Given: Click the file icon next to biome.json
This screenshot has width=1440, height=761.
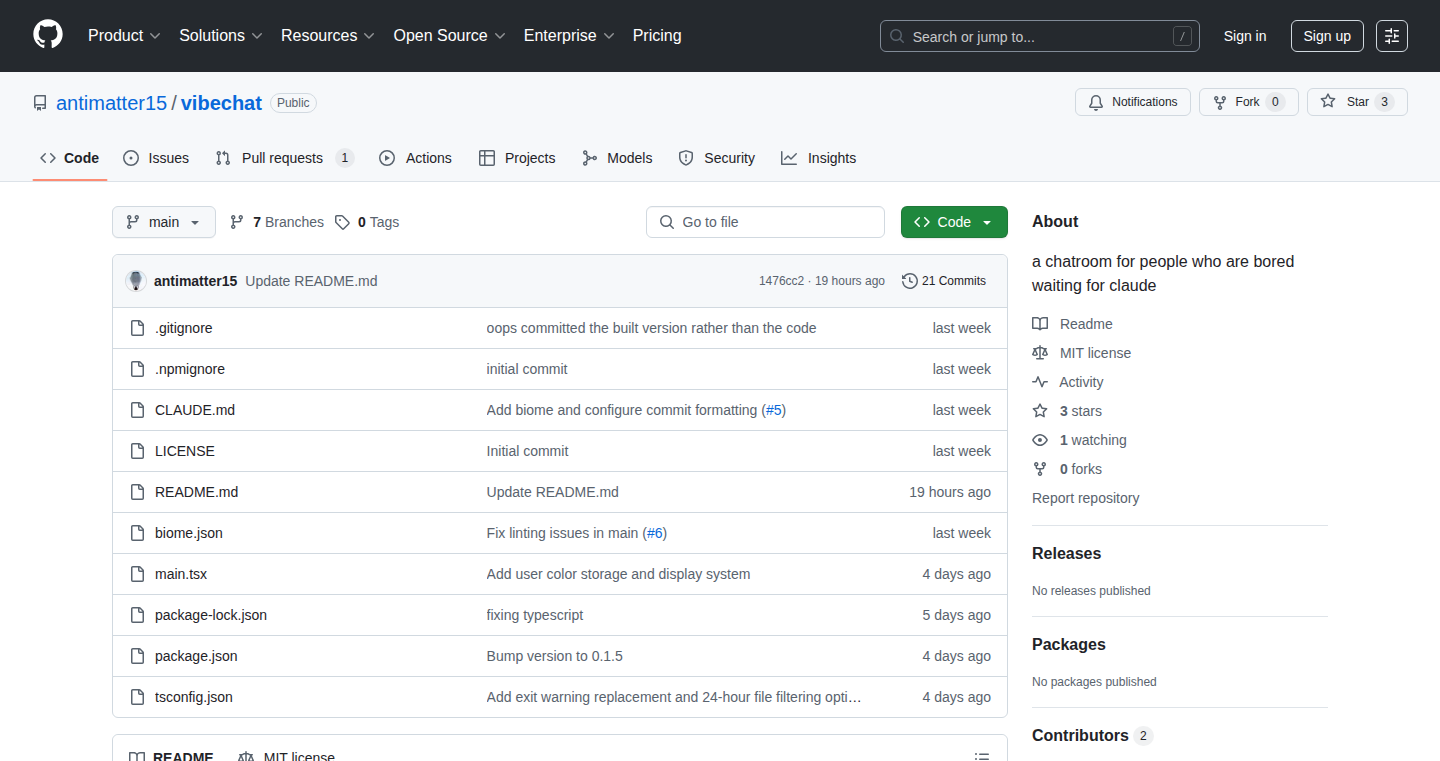Looking at the screenshot, I should pyautogui.click(x=137, y=533).
